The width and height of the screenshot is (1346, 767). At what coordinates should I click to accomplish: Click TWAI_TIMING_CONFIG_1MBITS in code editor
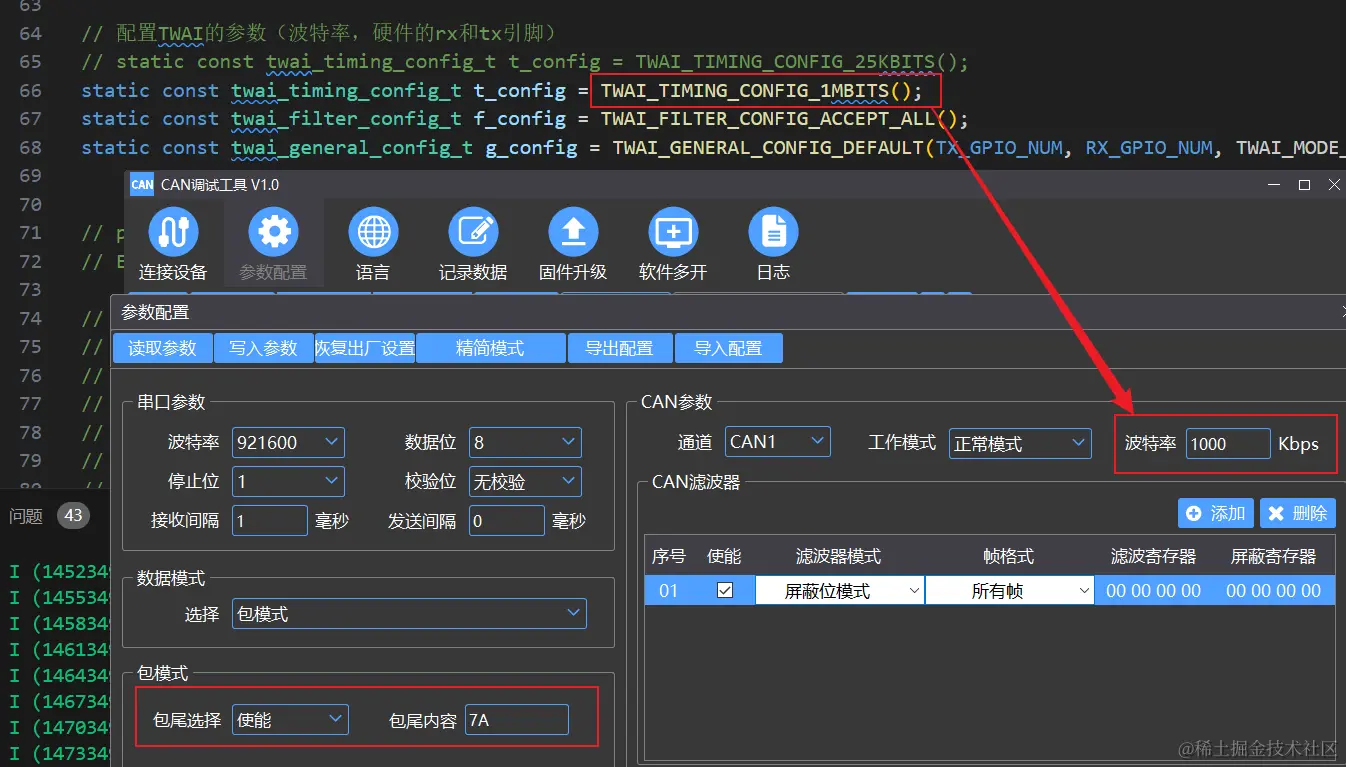click(x=745, y=91)
